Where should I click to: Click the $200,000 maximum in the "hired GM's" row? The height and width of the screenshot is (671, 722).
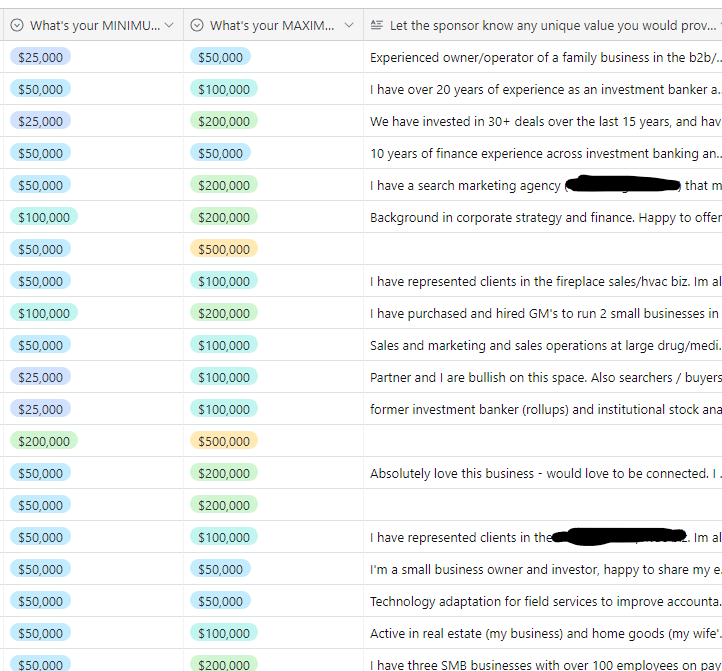(224, 313)
